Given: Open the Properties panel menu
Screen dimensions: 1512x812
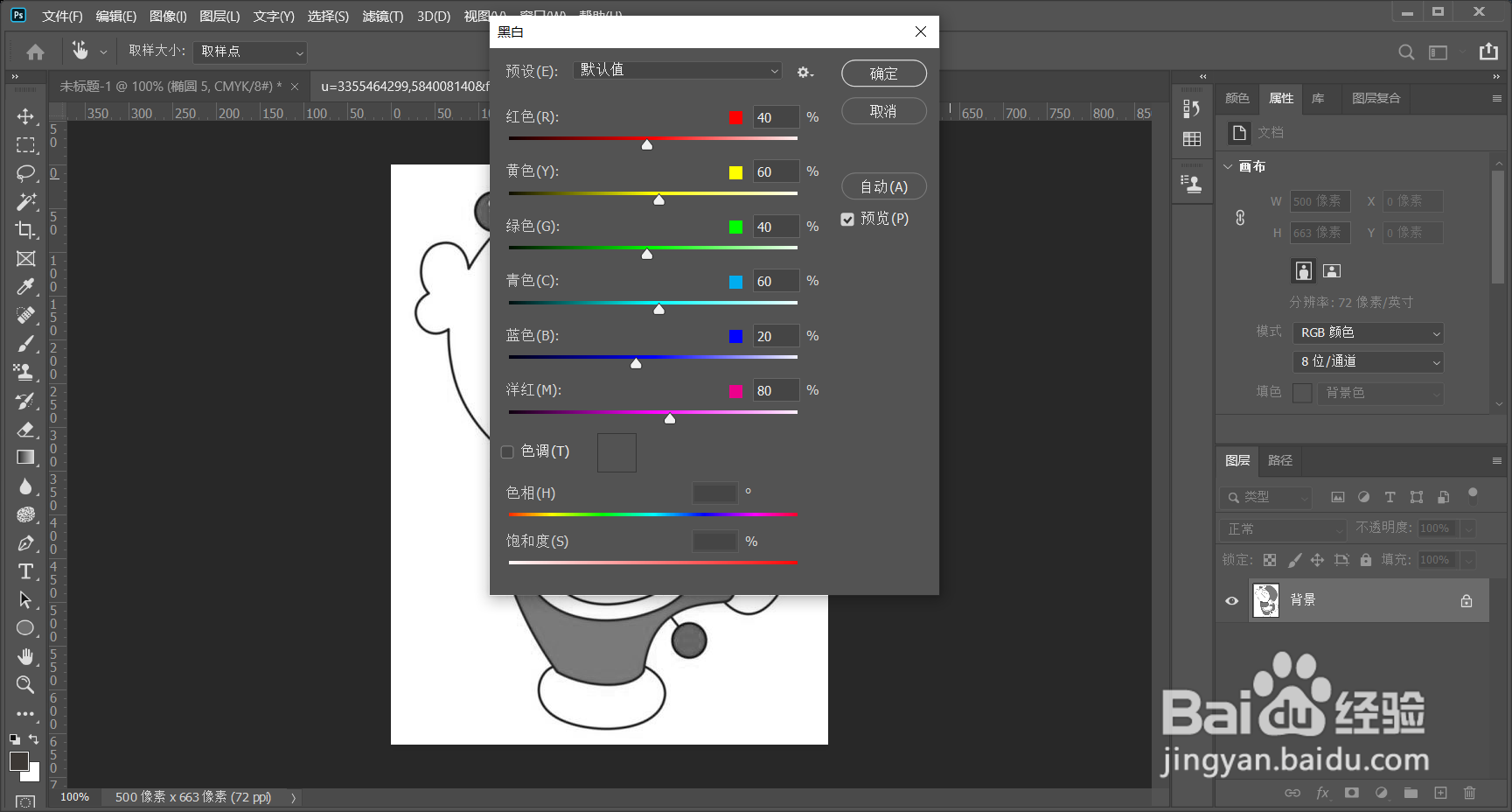Looking at the screenshot, I should [1496, 99].
